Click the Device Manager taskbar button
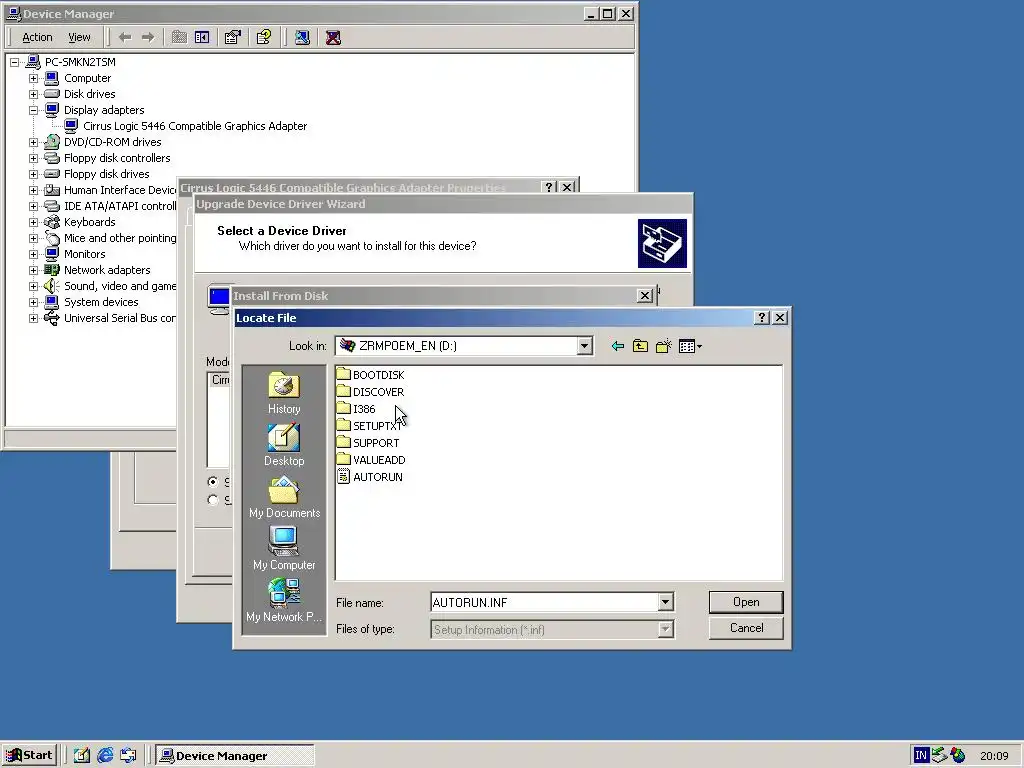This screenshot has height=768, width=1024. click(235, 756)
